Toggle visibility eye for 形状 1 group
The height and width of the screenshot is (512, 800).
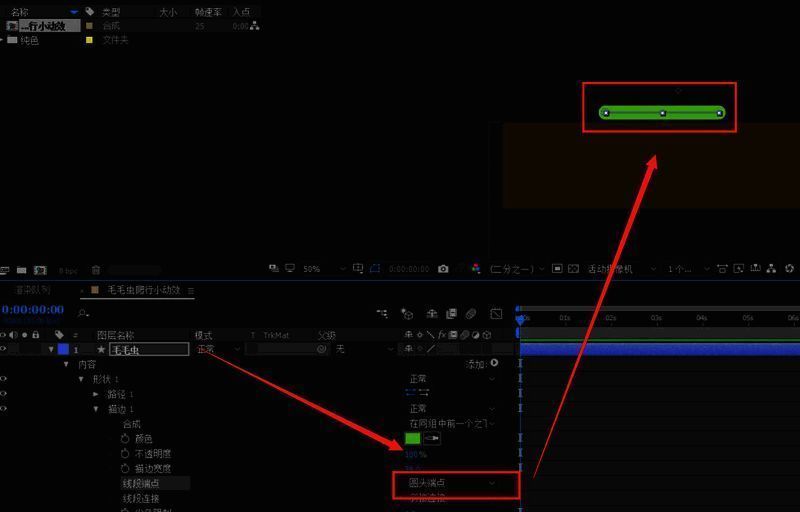coord(4,379)
